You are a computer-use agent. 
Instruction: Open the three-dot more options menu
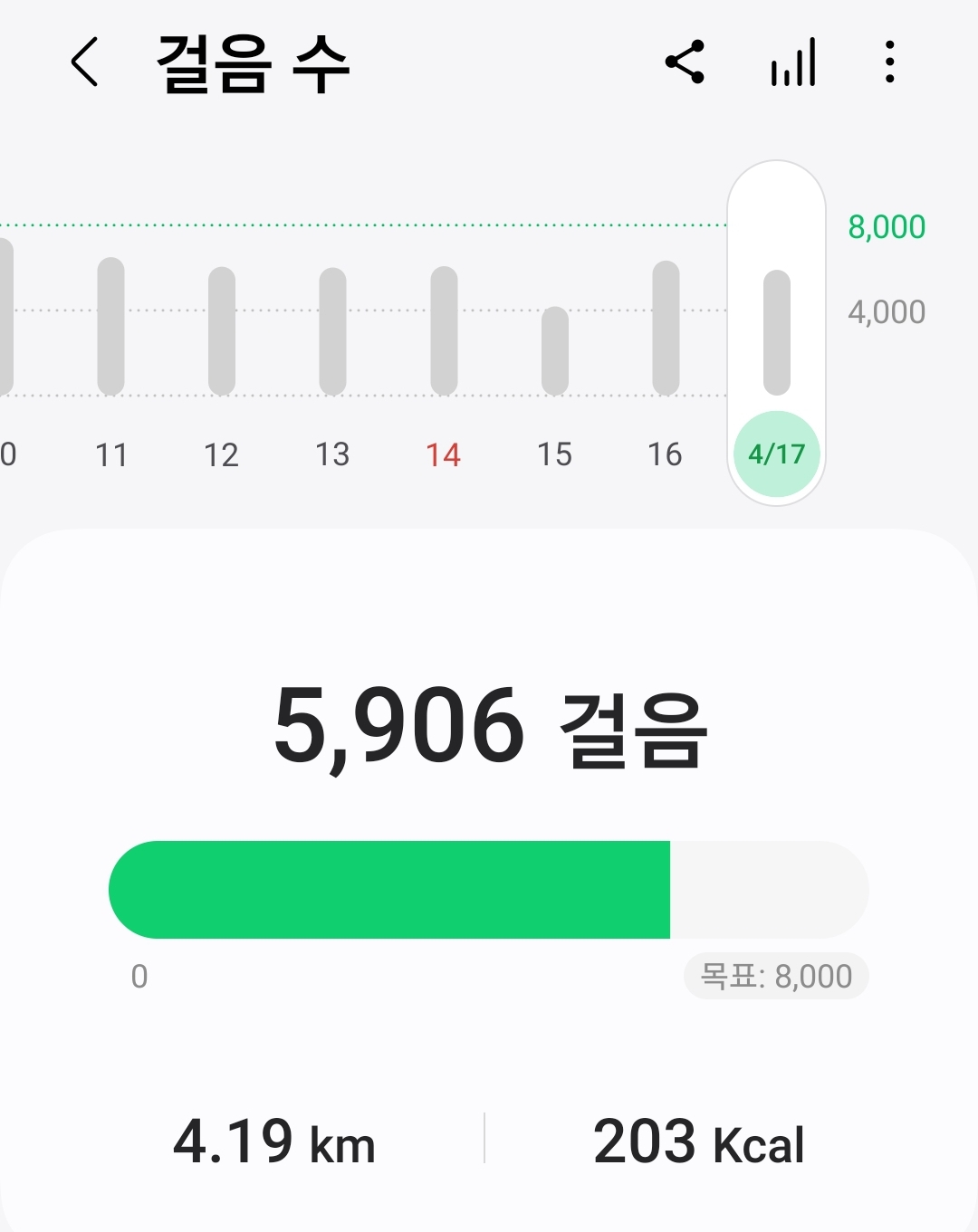click(x=890, y=62)
